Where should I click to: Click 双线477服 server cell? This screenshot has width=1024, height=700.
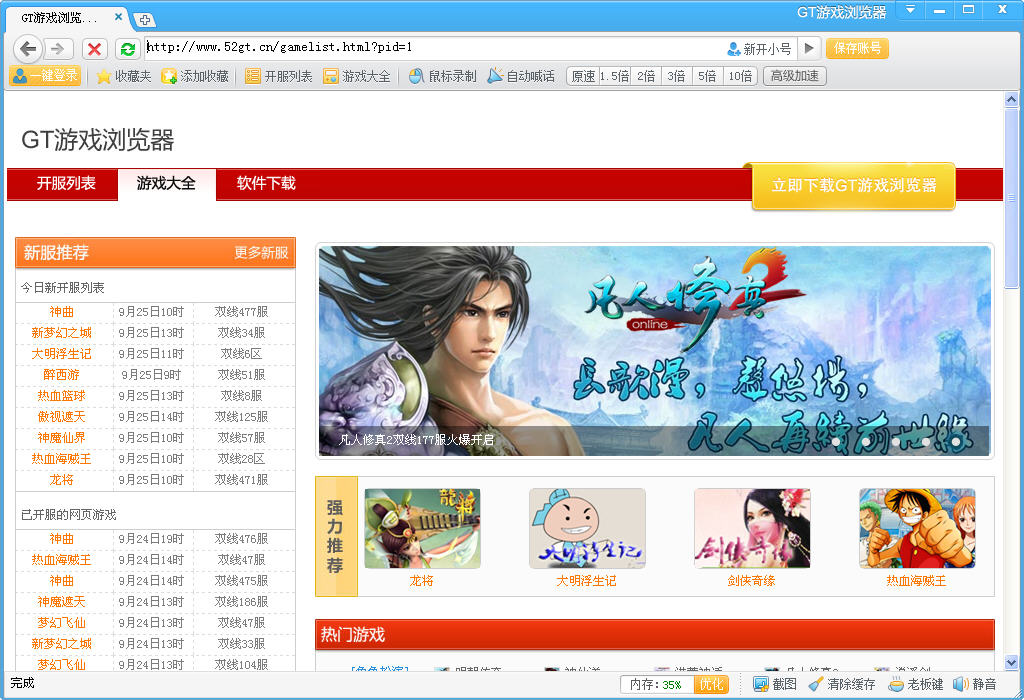pos(241,312)
